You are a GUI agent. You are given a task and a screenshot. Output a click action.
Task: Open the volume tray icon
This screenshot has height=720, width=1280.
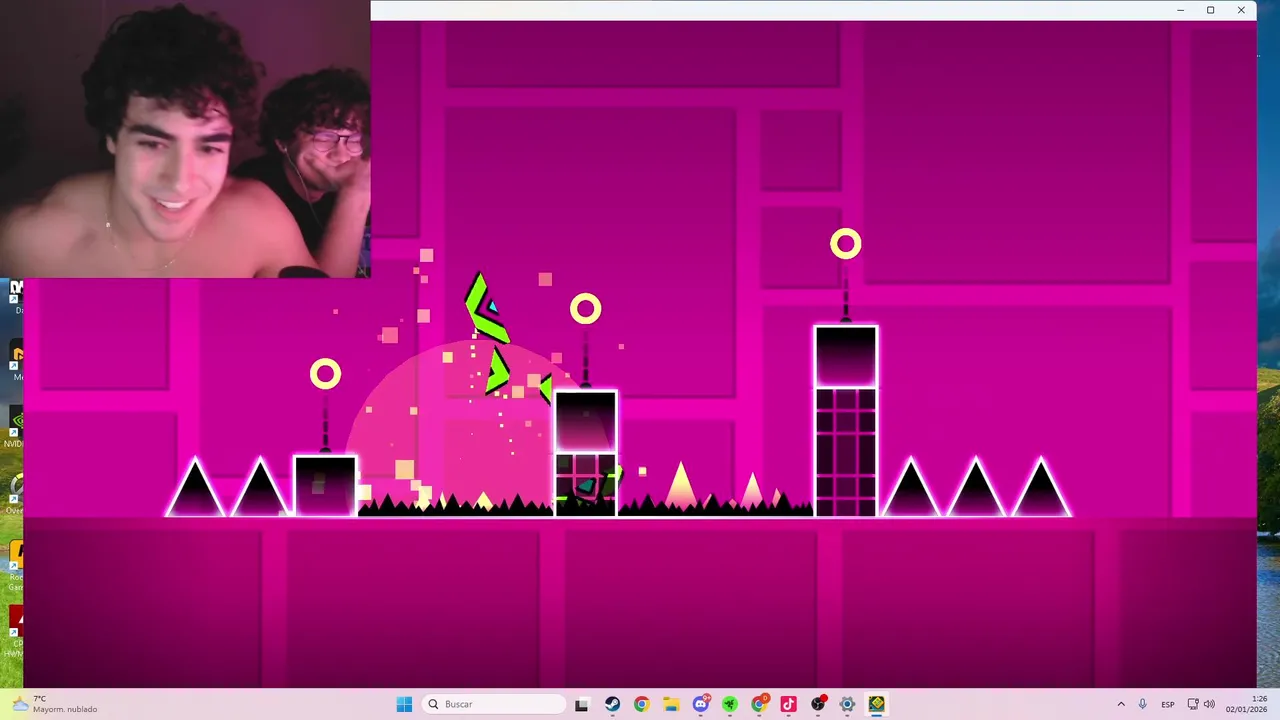click(x=1210, y=704)
